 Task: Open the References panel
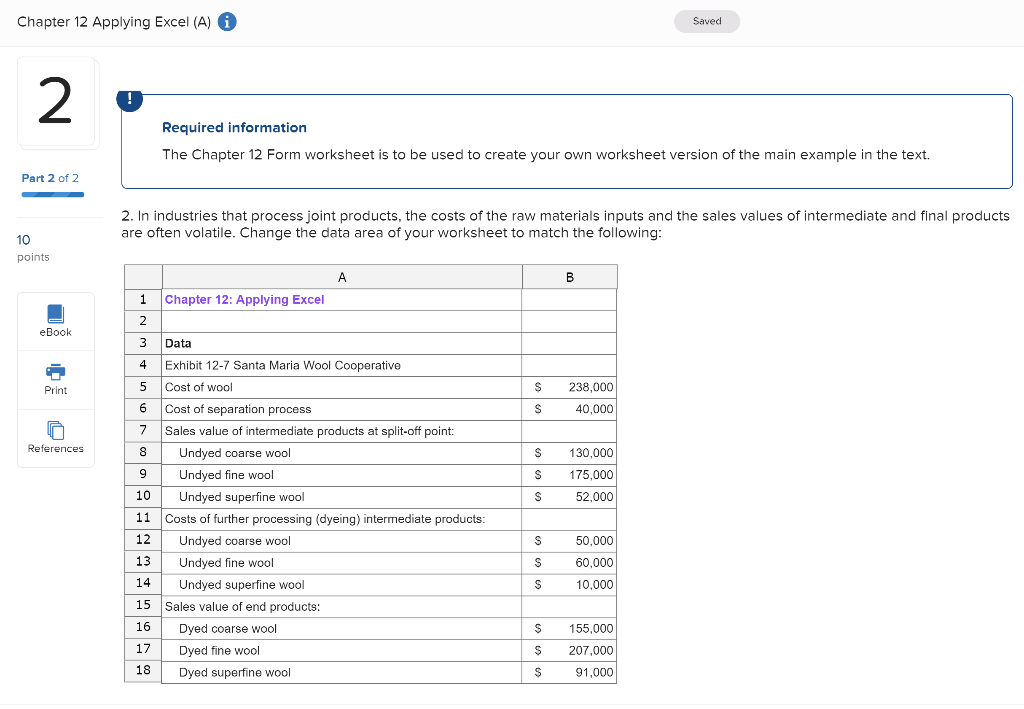[x=55, y=437]
